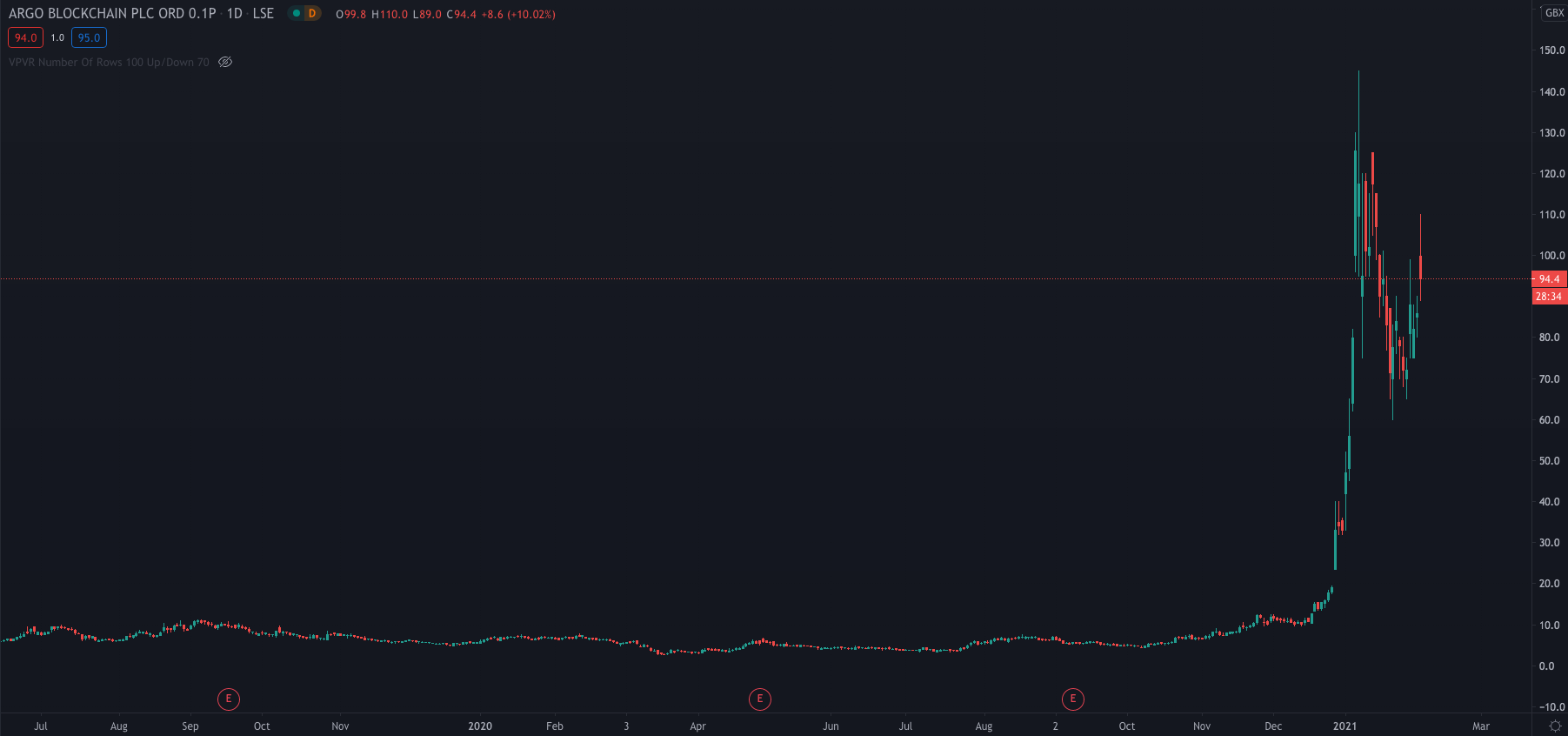Image resolution: width=1568 pixels, height=736 pixels.
Task: Click the green market status dot
Action: (x=297, y=13)
